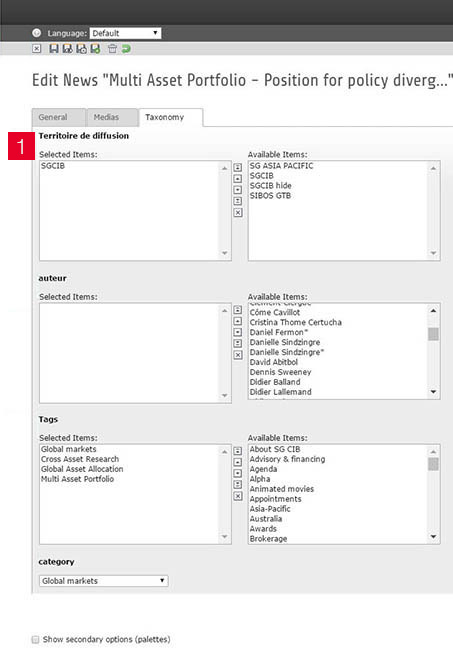This screenshot has width=453, height=649.
Task: Select Didier Lallemand author
Action: coord(281,392)
